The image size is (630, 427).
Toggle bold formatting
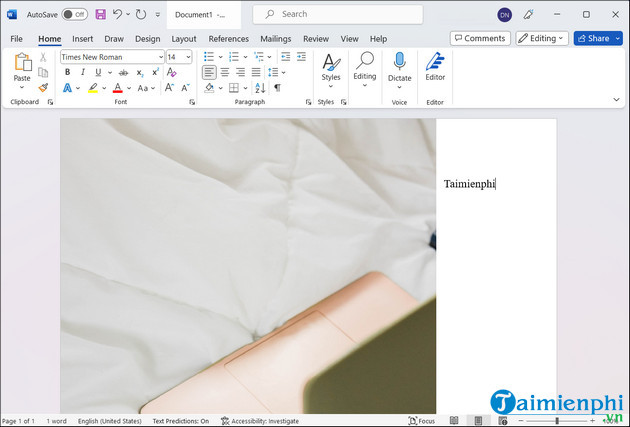68,72
